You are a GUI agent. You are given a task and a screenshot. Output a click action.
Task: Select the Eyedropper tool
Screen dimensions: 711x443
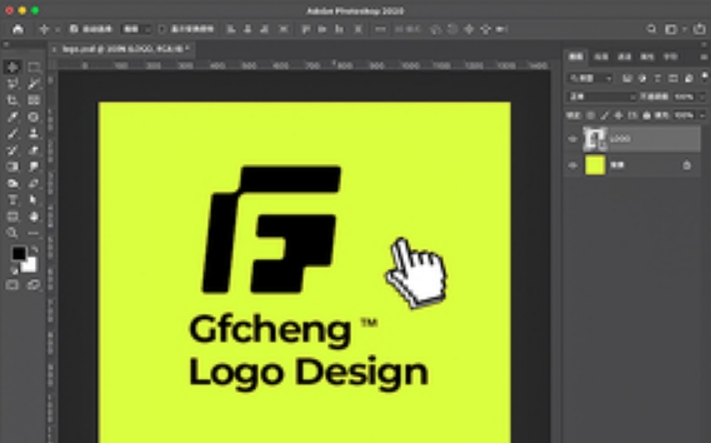pos(13,117)
